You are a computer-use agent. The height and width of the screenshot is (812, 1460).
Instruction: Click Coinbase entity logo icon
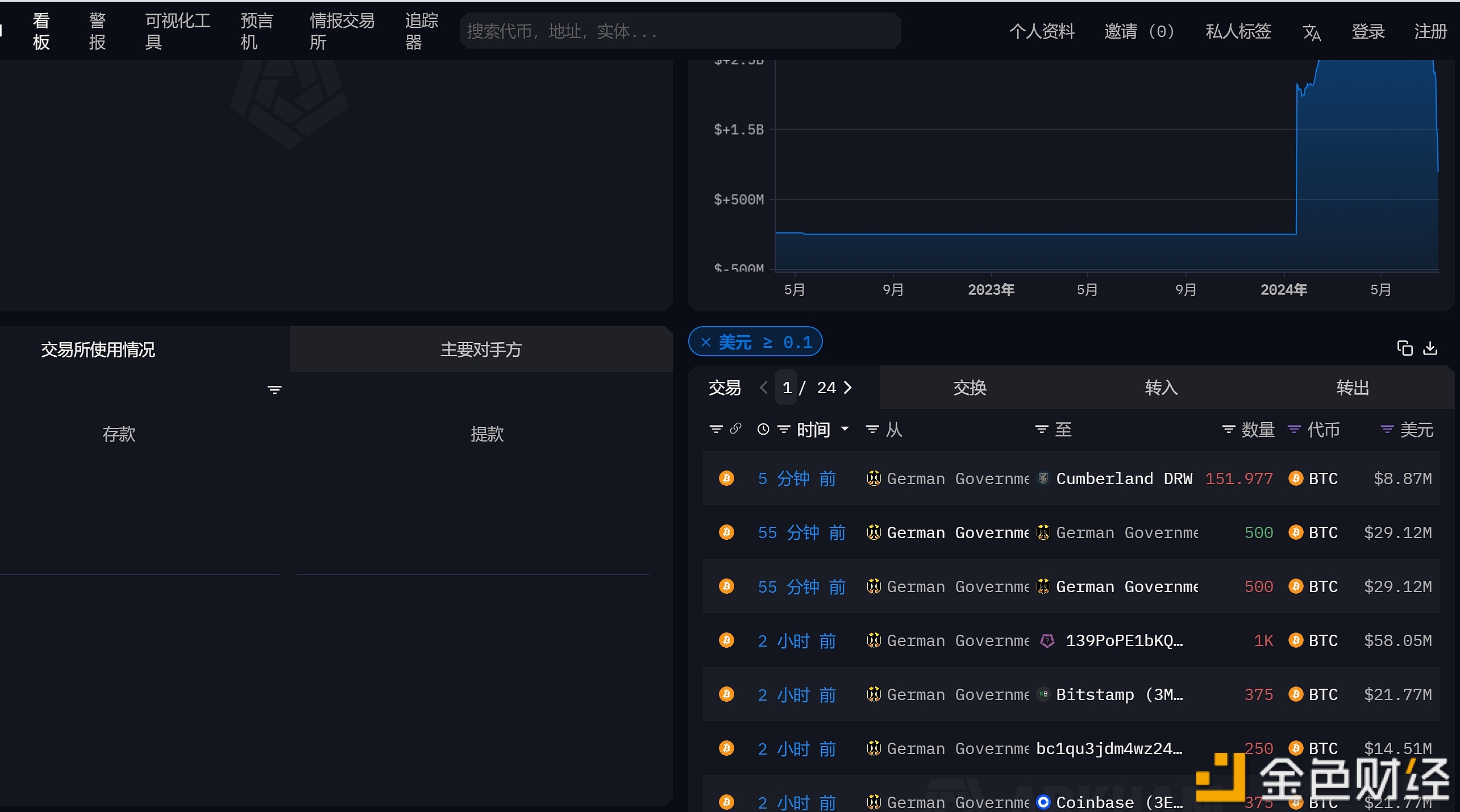pyautogui.click(x=1043, y=802)
